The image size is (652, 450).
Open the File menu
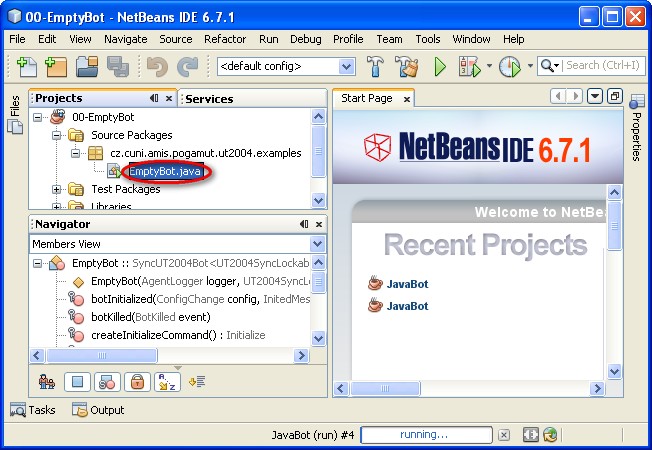(x=17, y=39)
